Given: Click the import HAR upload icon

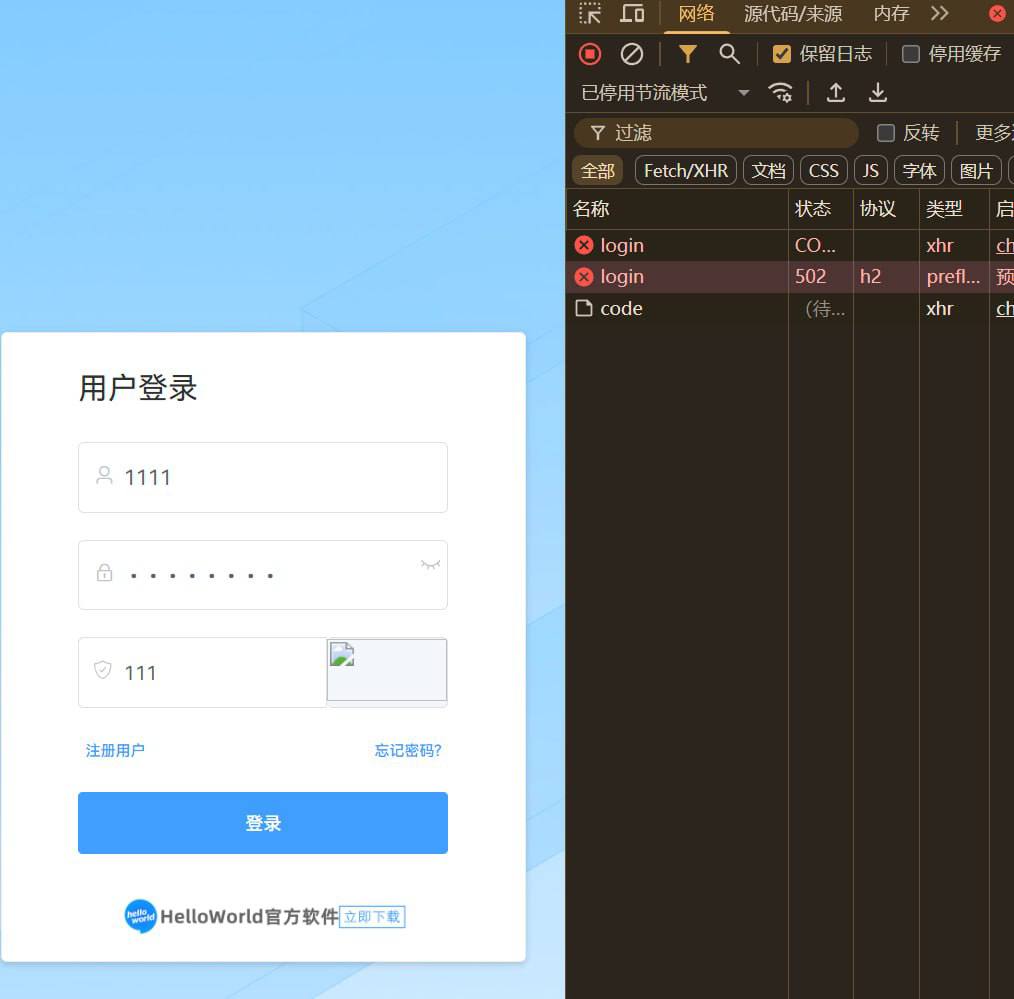Looking at the screenshot, I should click(x=836, y=93).
